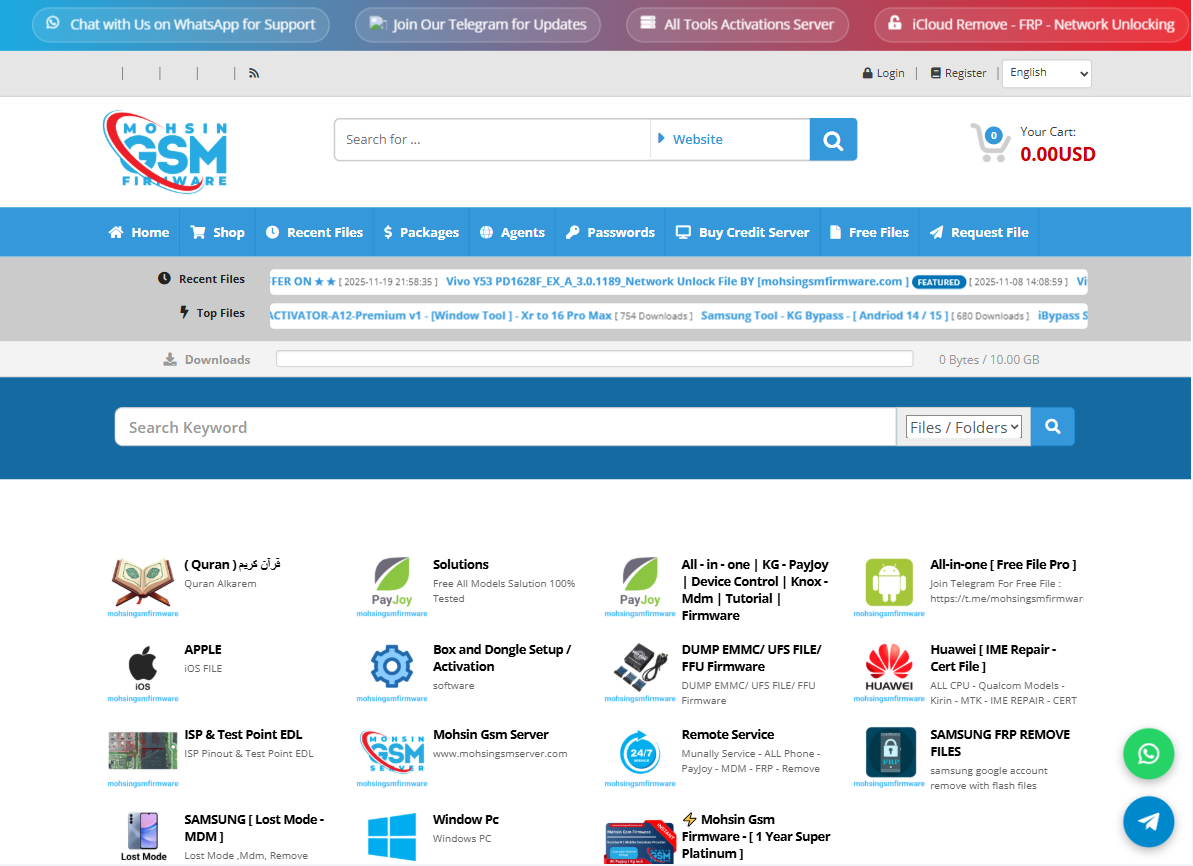The height and width of the screenshot is (866, 1193).
Task: Click the Downloads quota progress bar
Action: [x=594, y=359]
